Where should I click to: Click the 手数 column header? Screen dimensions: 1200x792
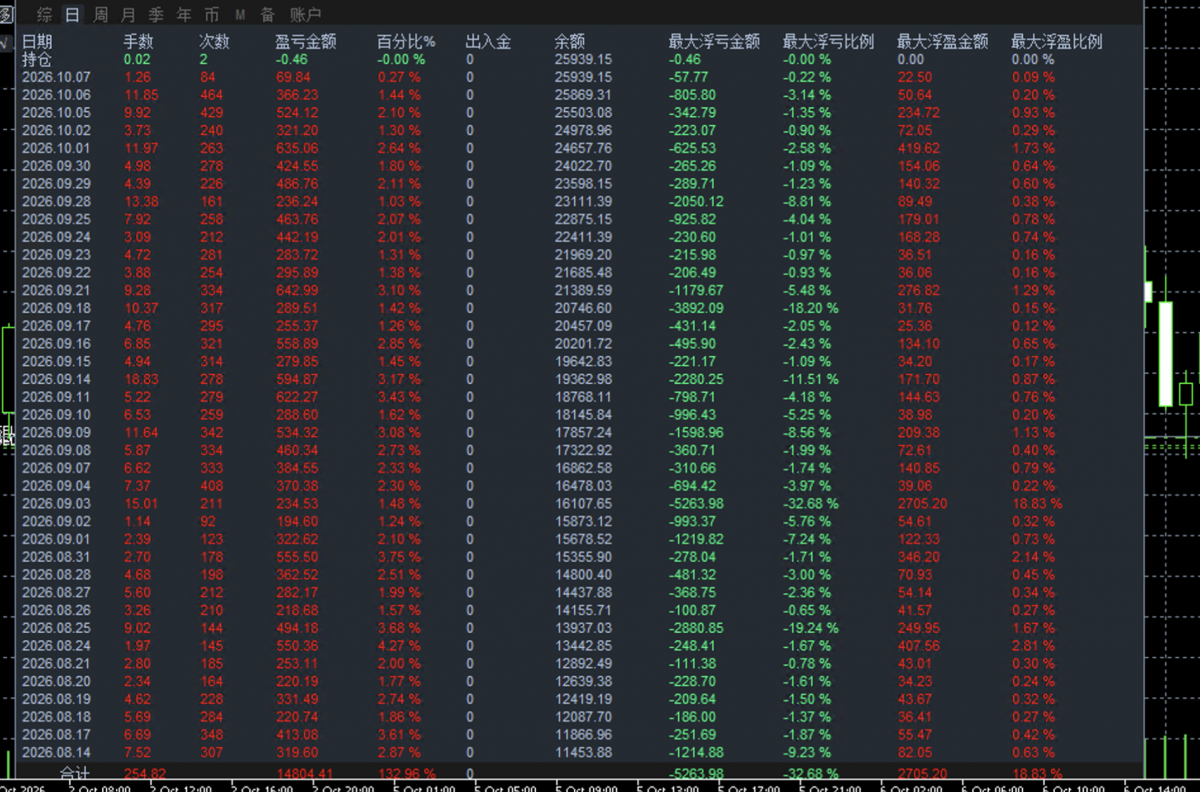tap(138, 42)
